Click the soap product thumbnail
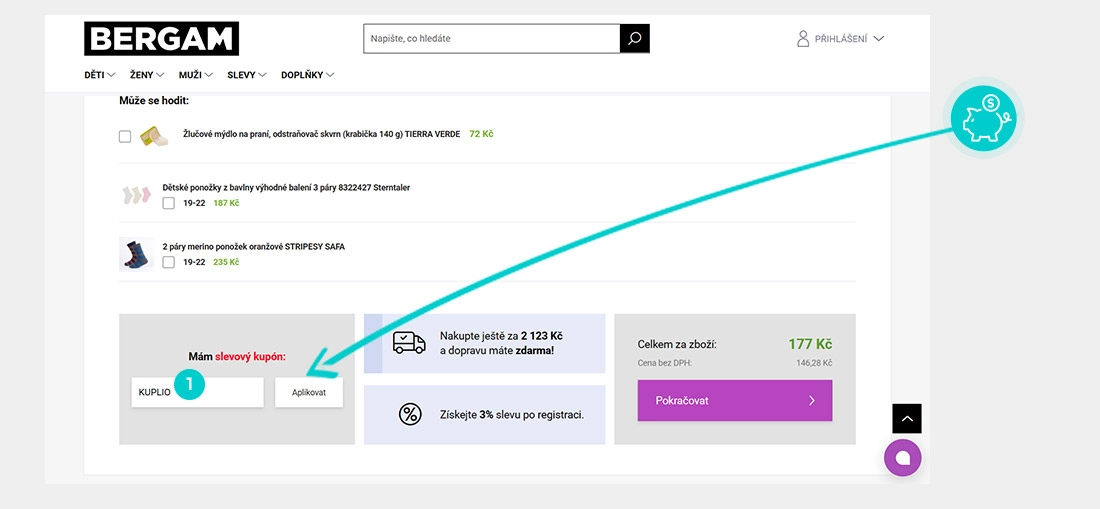This screenshot has width=1100, height=509. (x=154, y=136)
